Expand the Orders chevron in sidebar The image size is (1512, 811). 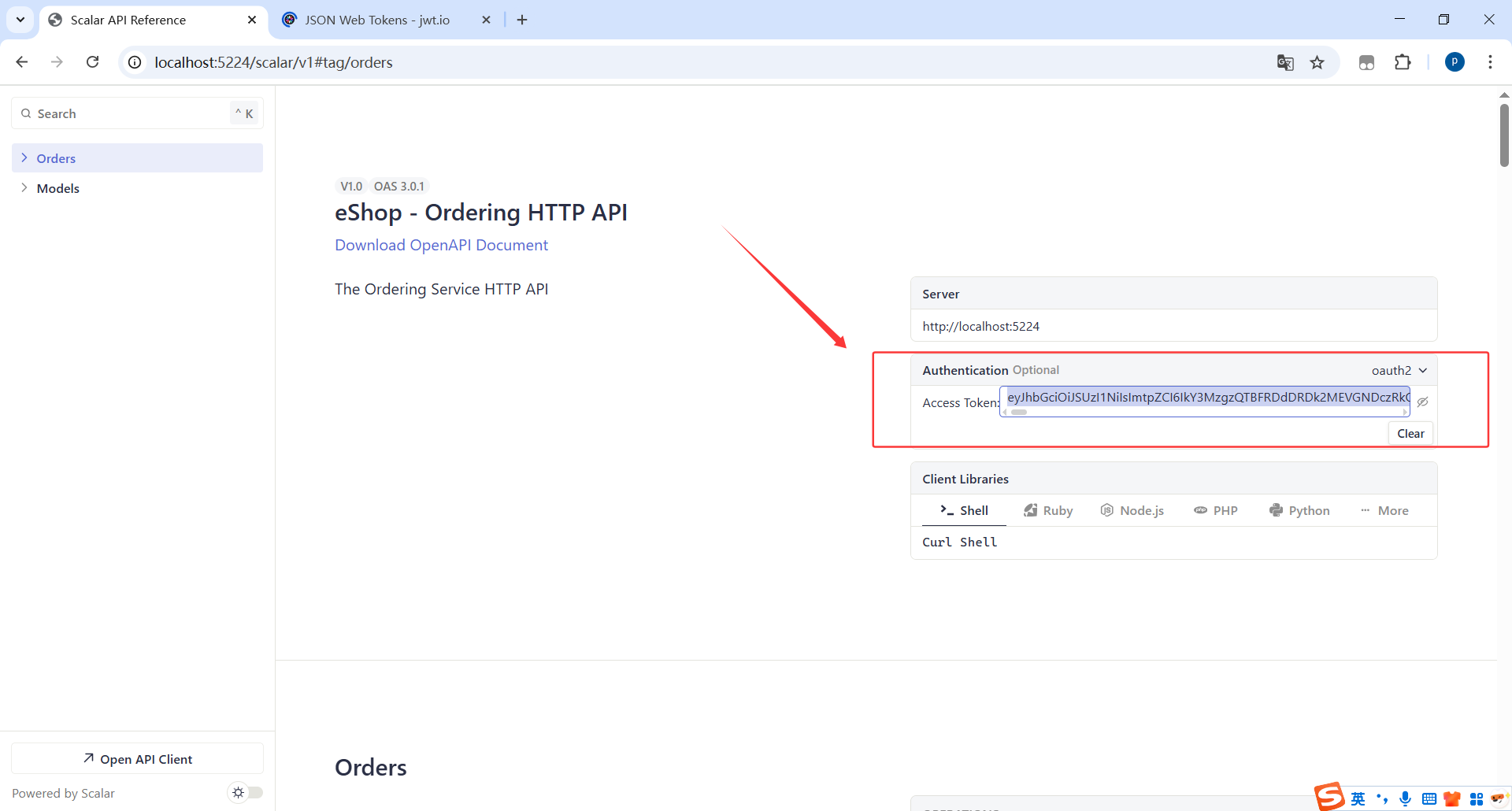(x=24, y=157)
